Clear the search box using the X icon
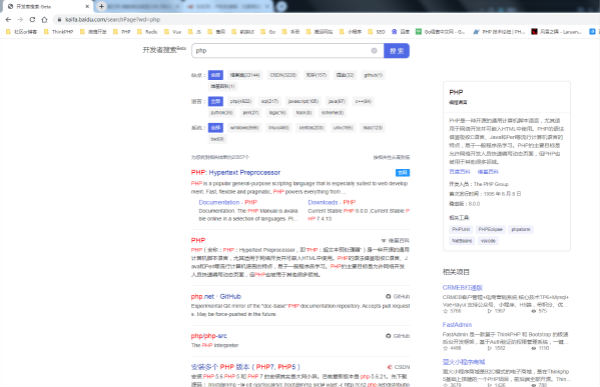This screenshot has width=600, height=387. [x=374, y=51]
